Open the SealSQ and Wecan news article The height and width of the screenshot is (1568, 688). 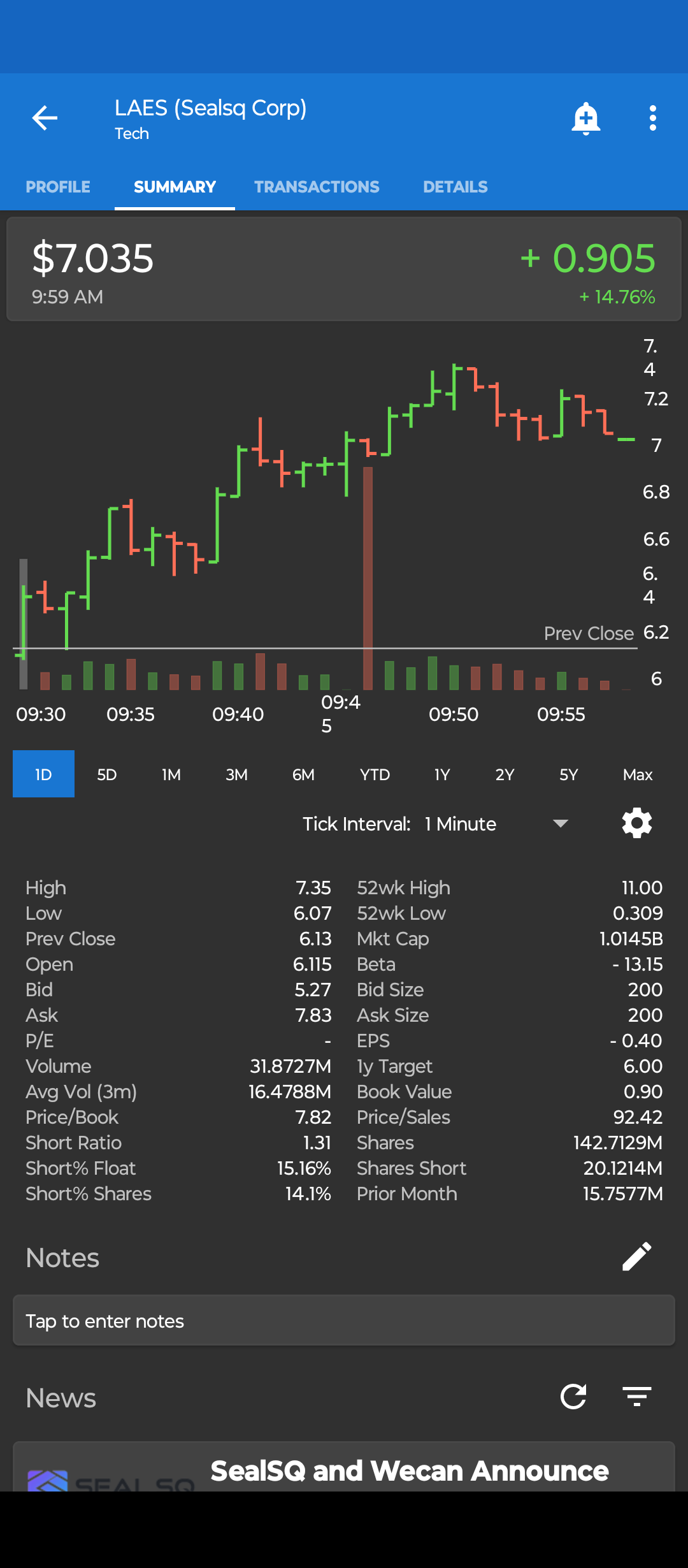tap(409, 1470)
